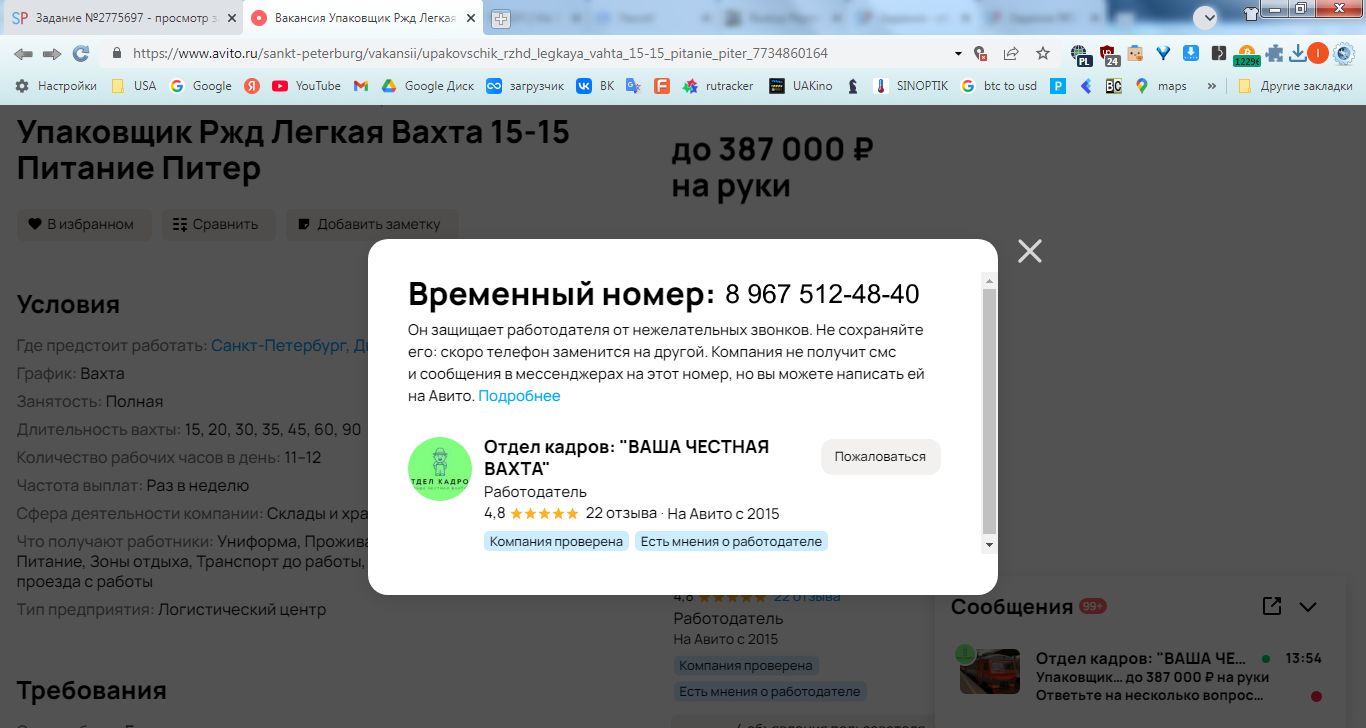This screenshot has height=728, width=1366.
Task: Open the USA bookmarks folder
Action: coord(133,86)
